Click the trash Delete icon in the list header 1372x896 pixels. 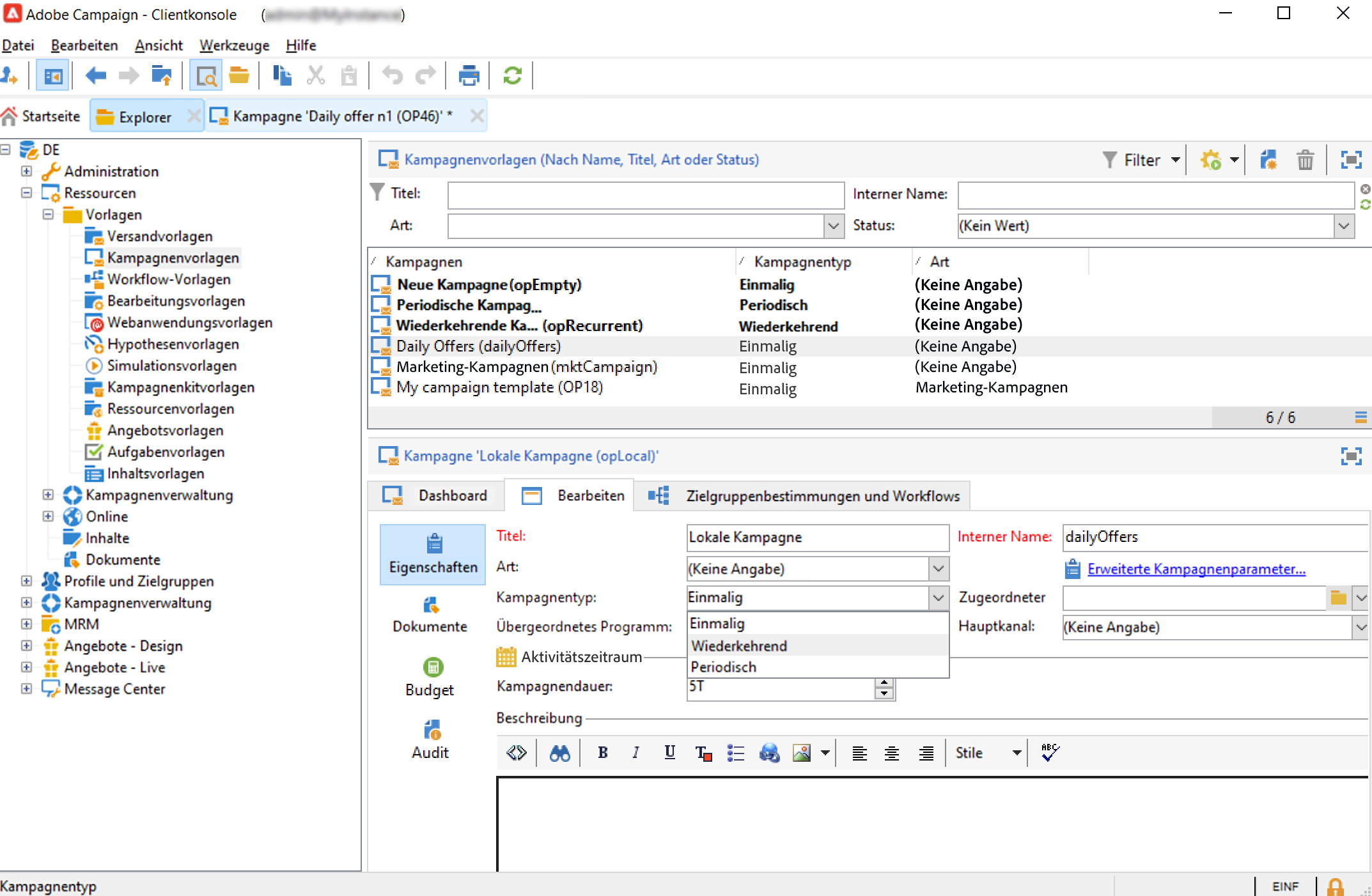1305,160
